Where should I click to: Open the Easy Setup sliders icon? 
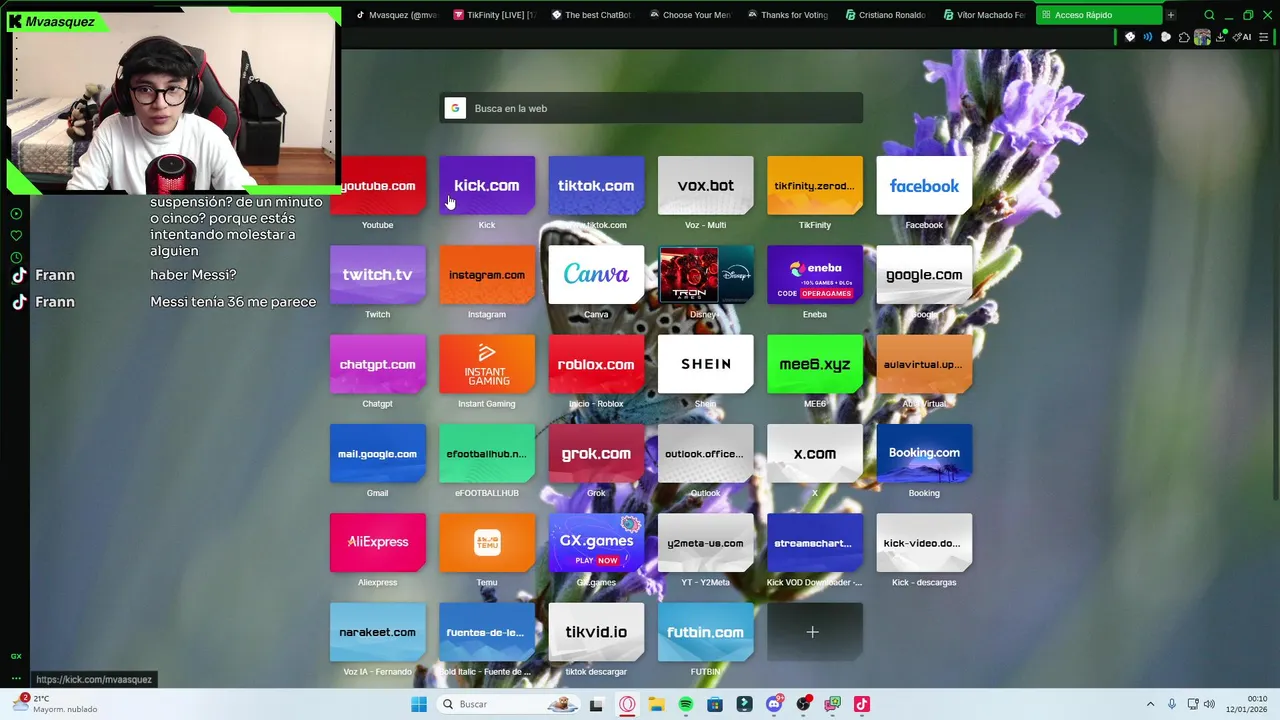click(1264, 37)
